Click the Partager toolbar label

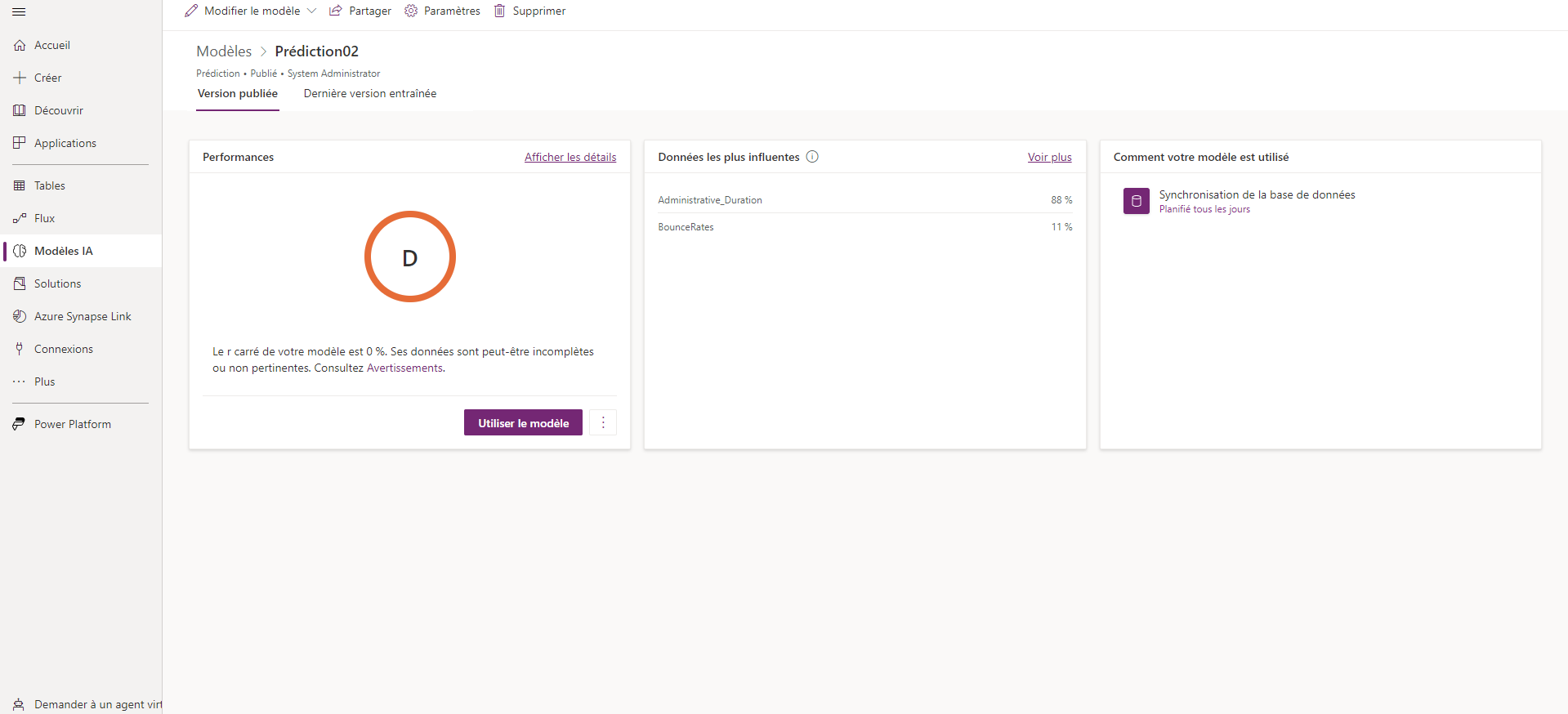tap(370, 11)
